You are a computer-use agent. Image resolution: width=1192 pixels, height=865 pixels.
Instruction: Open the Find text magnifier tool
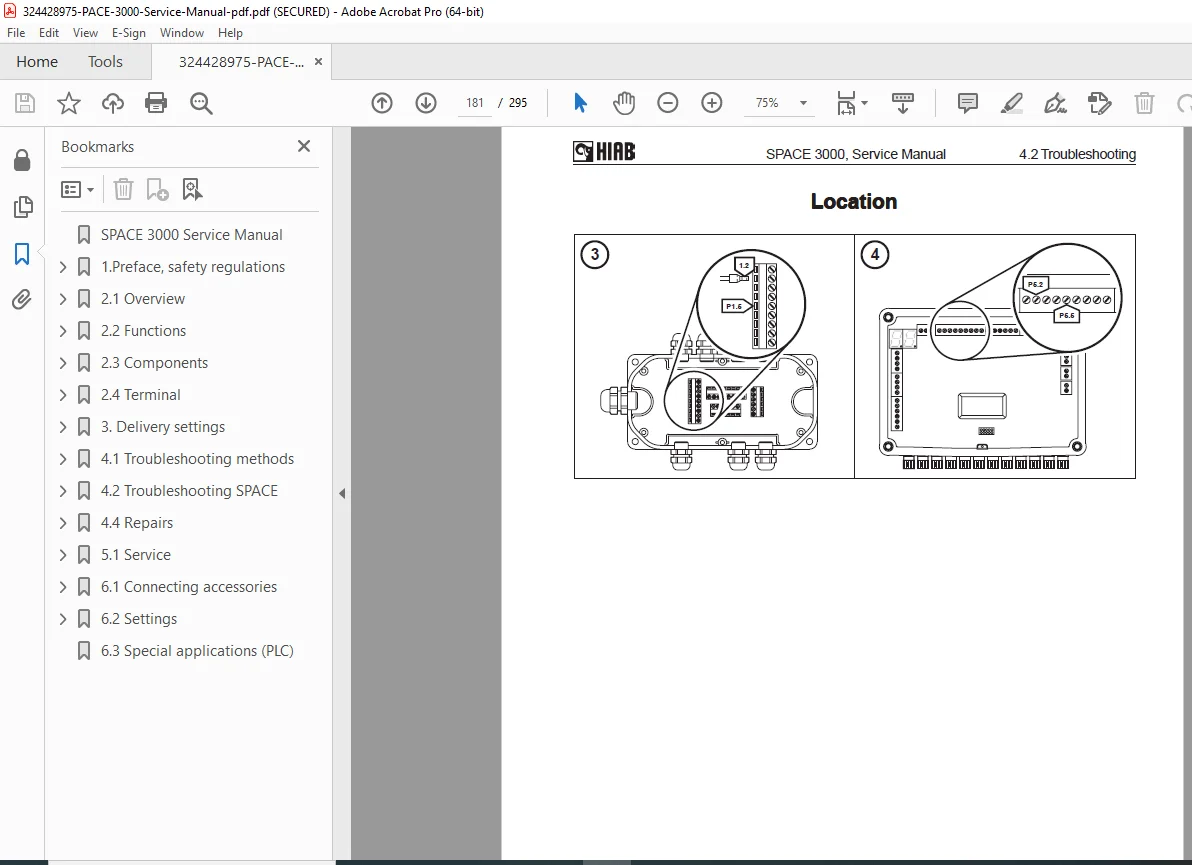click(201, 103)
